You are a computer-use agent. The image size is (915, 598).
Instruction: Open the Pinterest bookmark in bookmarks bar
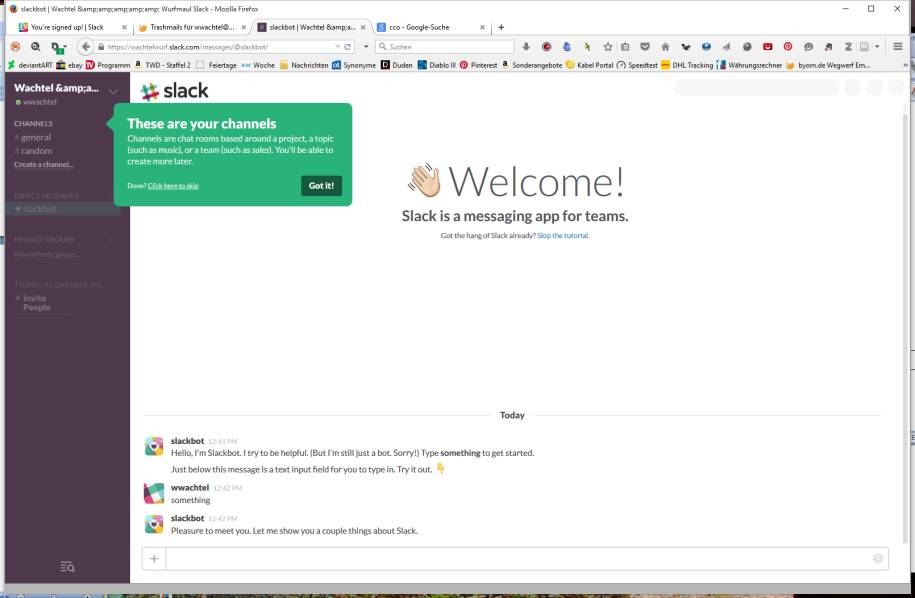[x=479, y=65]
